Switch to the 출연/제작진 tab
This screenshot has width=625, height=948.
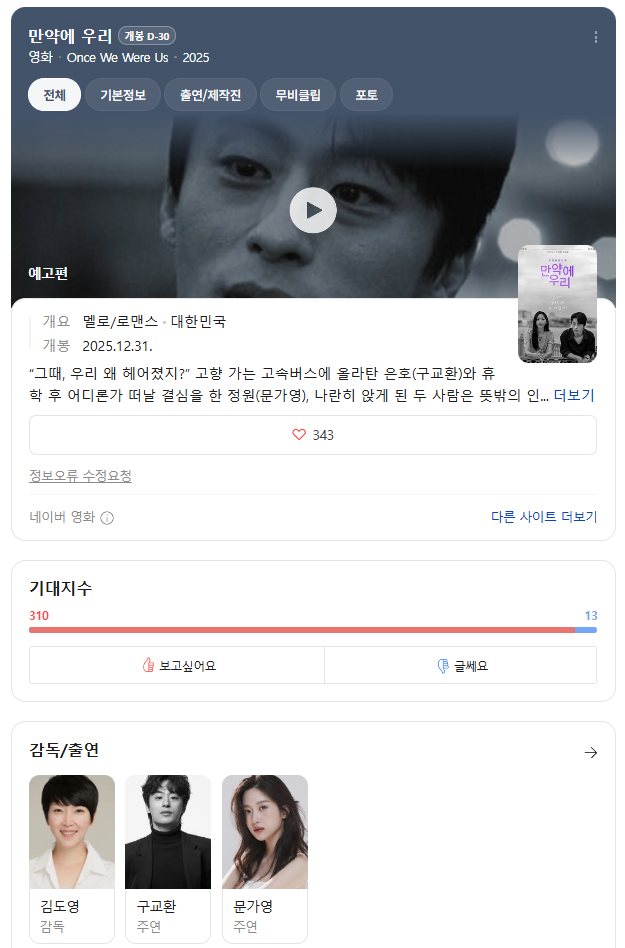click(x=210, y=95)
